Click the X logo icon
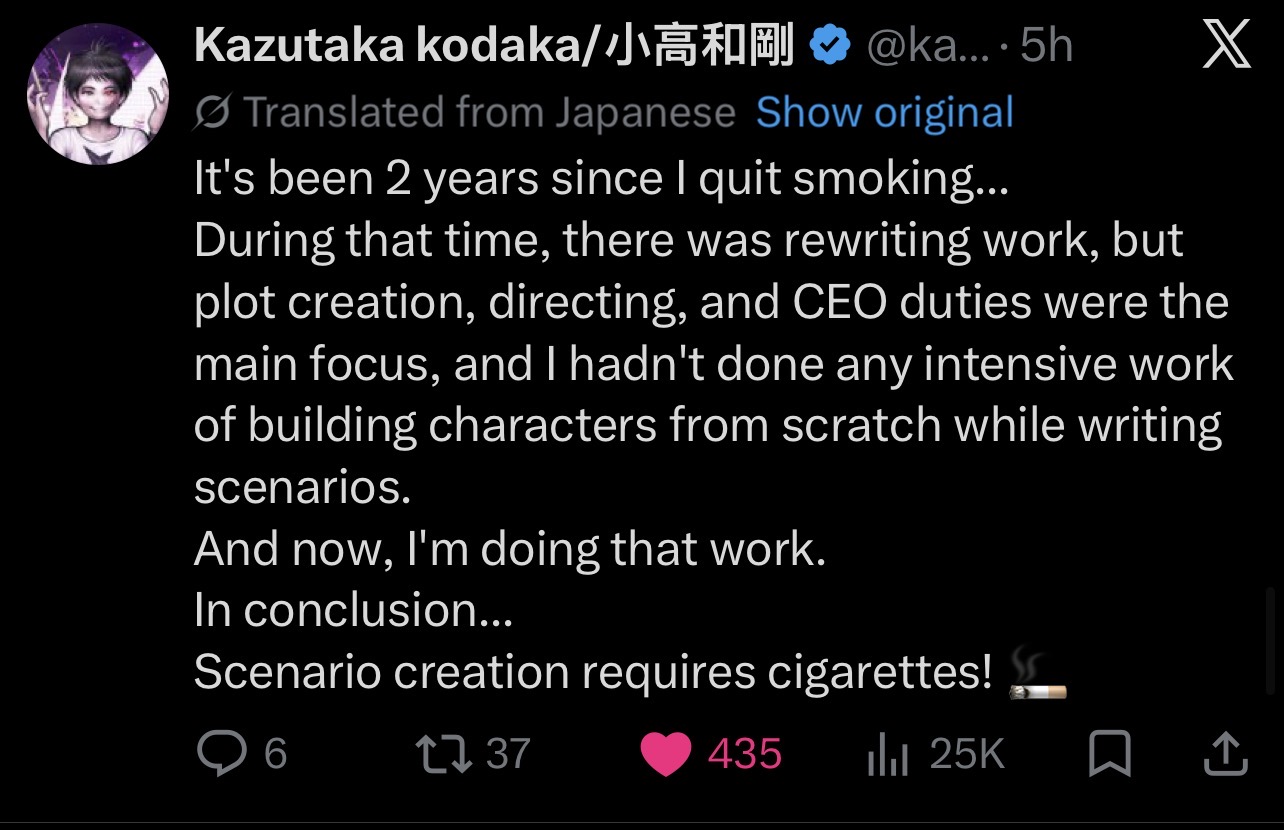This screenshot has width=1284, height=830. click(x=1227, y=45)
